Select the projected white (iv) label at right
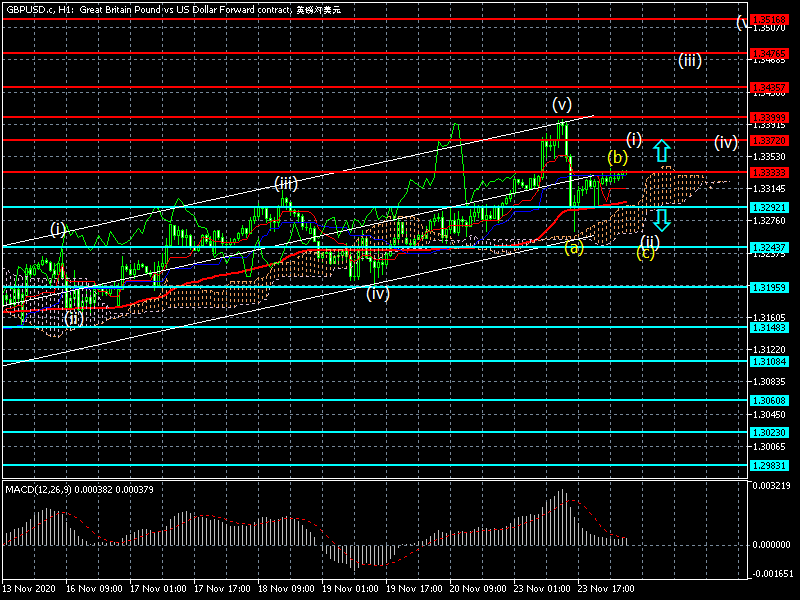Image resolution: width=800 pixels, height=600 pixels. (726, 142)
